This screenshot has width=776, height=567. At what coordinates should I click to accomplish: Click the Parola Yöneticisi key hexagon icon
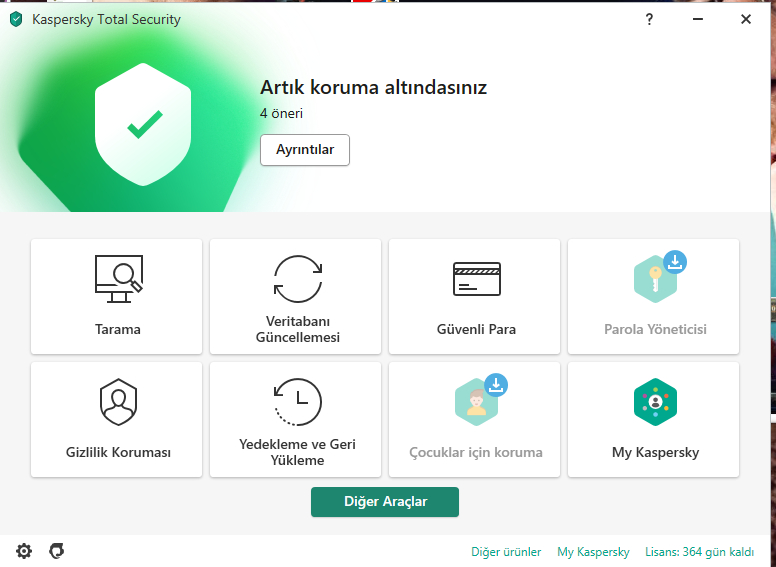[x=655, y=279]
